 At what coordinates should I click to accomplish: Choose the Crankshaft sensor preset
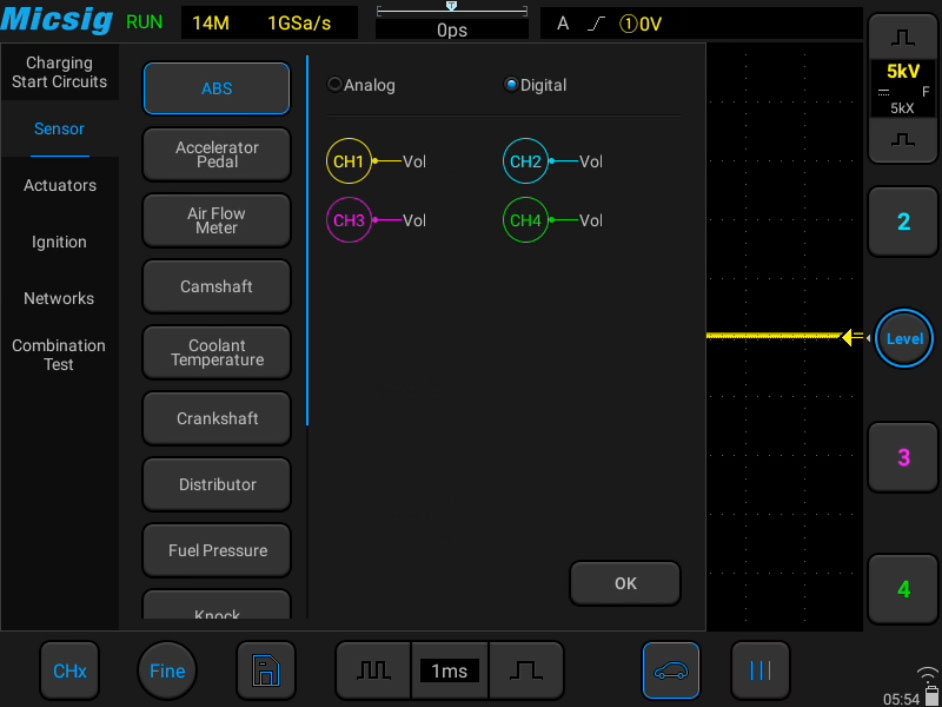pos(217,418)
